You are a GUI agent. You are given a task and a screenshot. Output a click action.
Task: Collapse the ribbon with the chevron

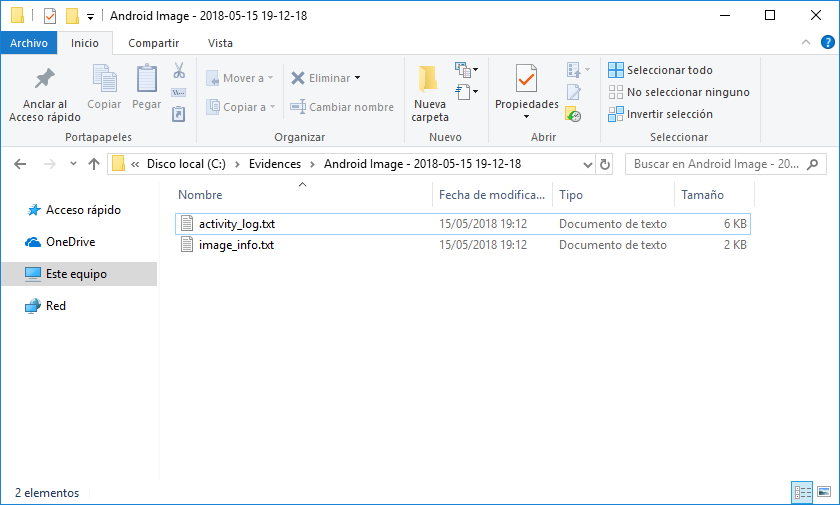point(805,43)
